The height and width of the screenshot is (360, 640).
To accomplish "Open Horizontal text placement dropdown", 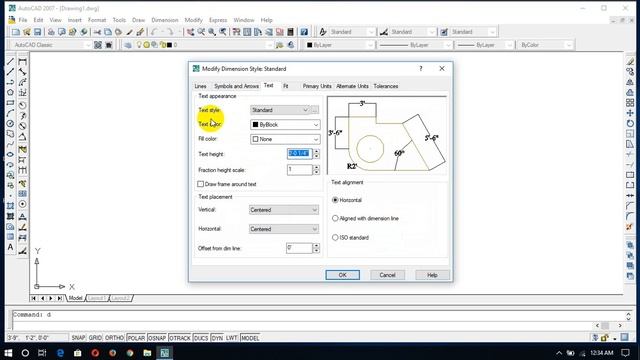I will (284, 229).
